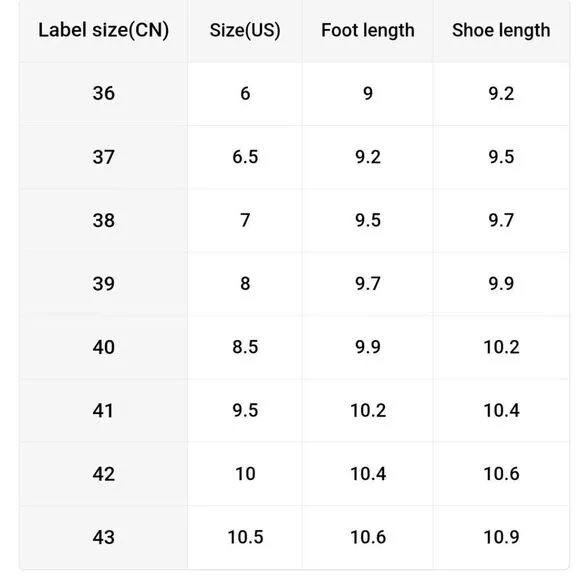Click label size 36 cell
This screenshot has width=580, height=580.
pyautogui.click(x=104, y=94)
